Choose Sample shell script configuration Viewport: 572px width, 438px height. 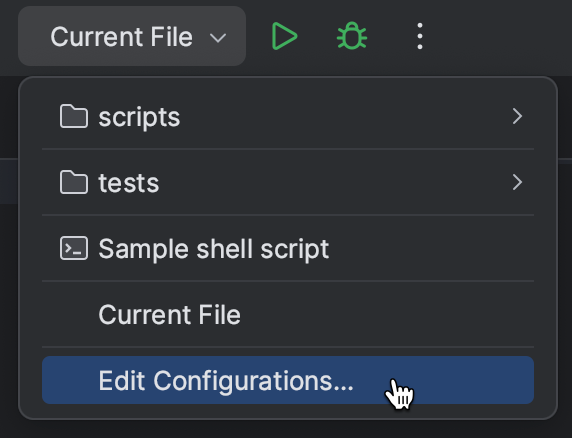288,248
